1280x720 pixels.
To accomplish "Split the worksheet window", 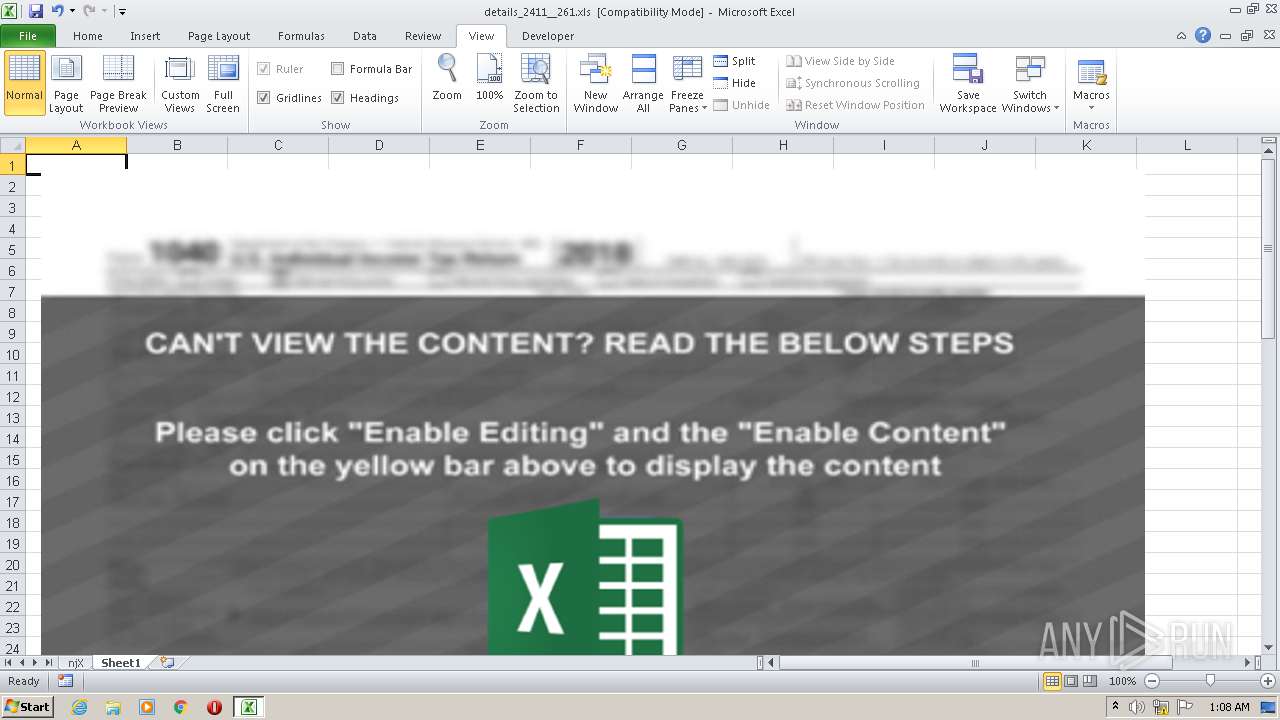I will click(x=735, y=61).
